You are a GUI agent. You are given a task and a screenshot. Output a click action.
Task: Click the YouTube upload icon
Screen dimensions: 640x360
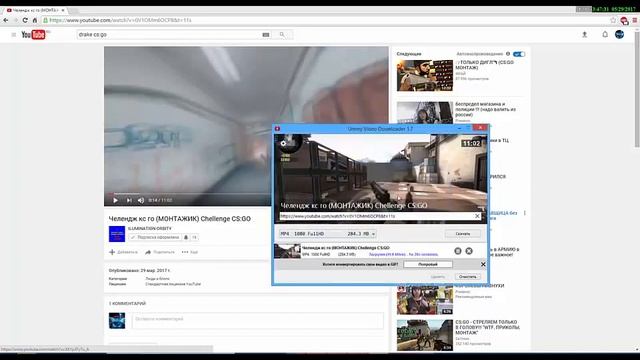click(x=584, y=35)
